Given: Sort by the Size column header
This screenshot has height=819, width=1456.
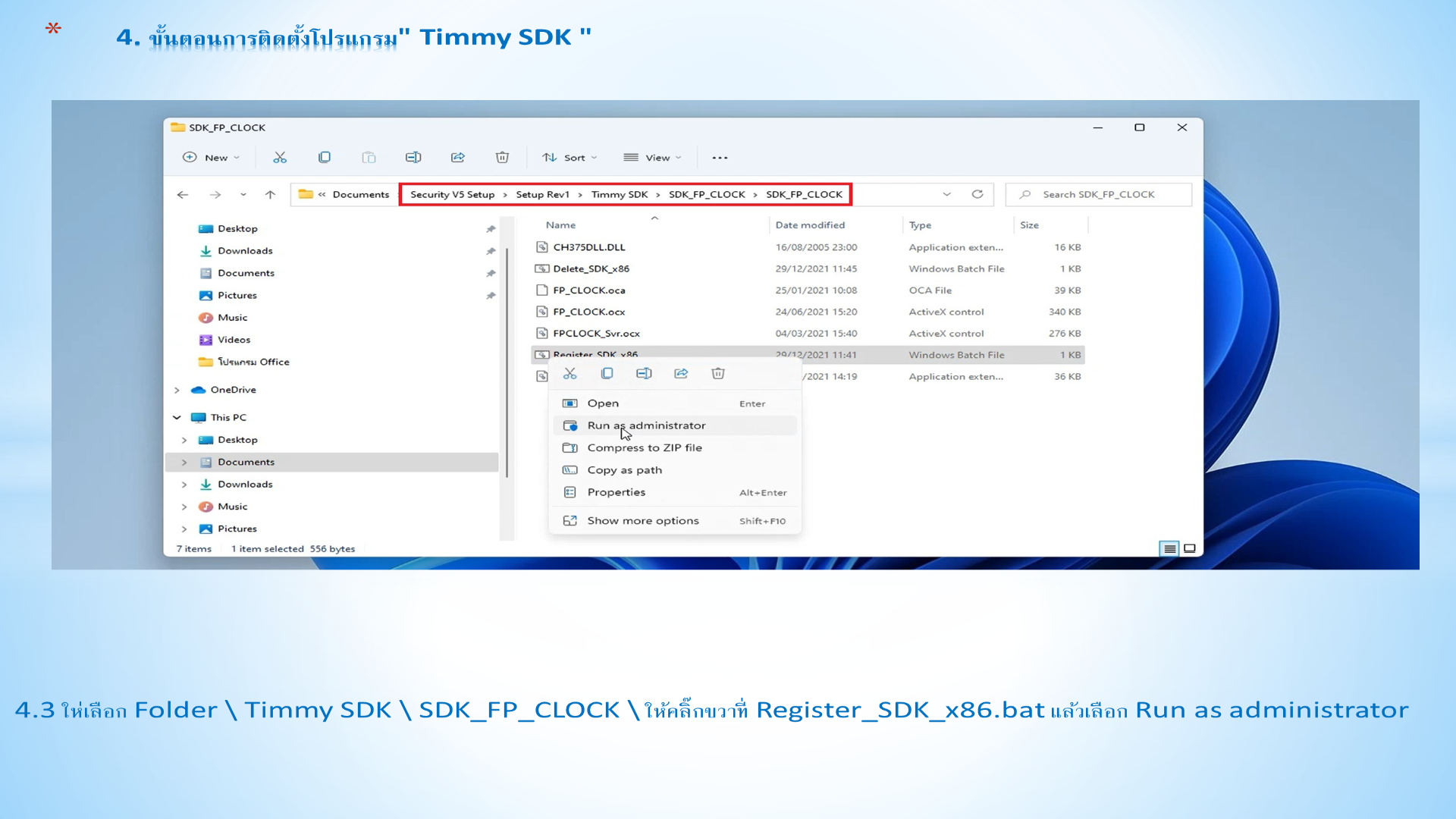Looking at the screenshot, I should (x=1029, y=225).
